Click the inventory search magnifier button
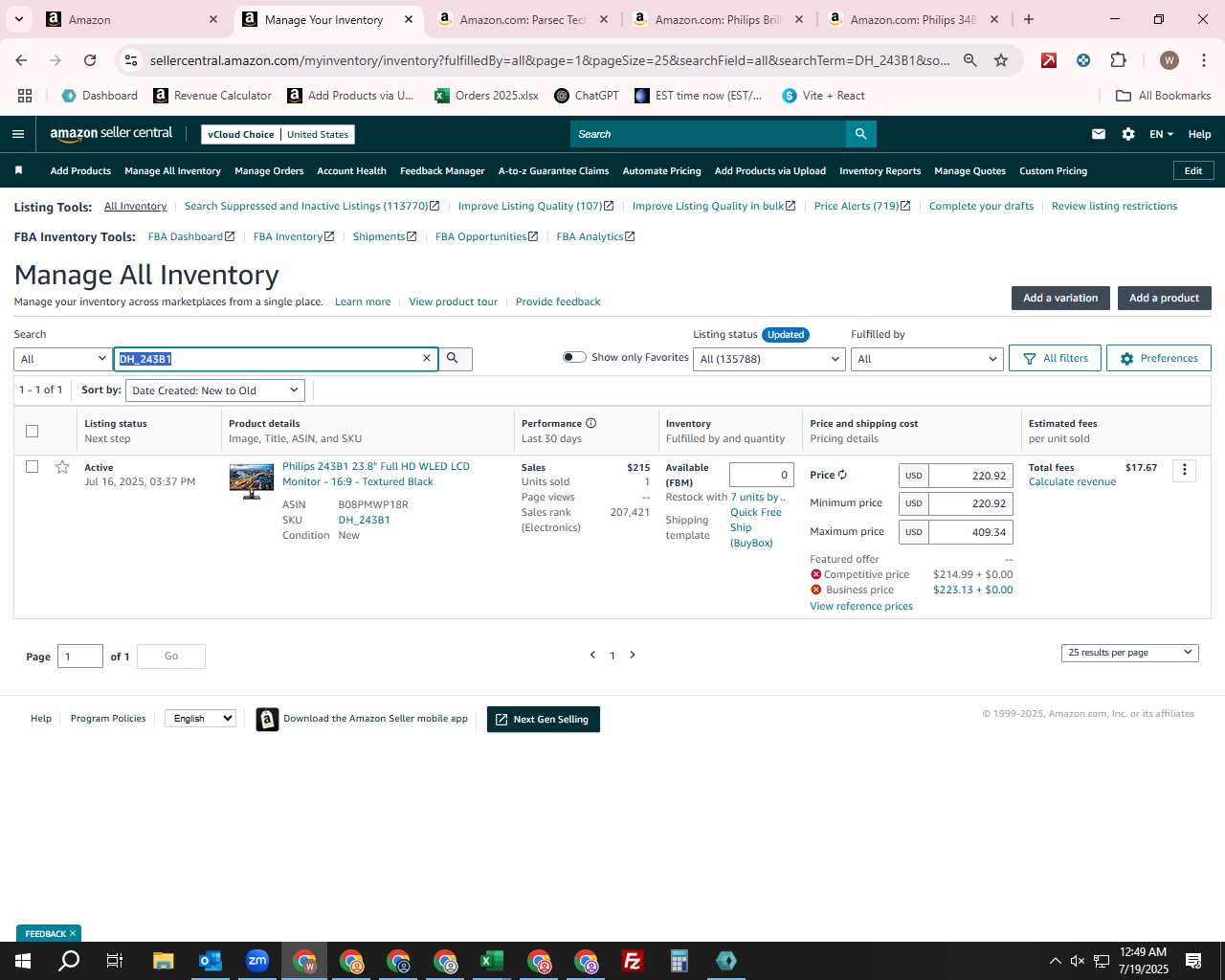This screenshot has width=1225, height=980. tap(454, 358)
